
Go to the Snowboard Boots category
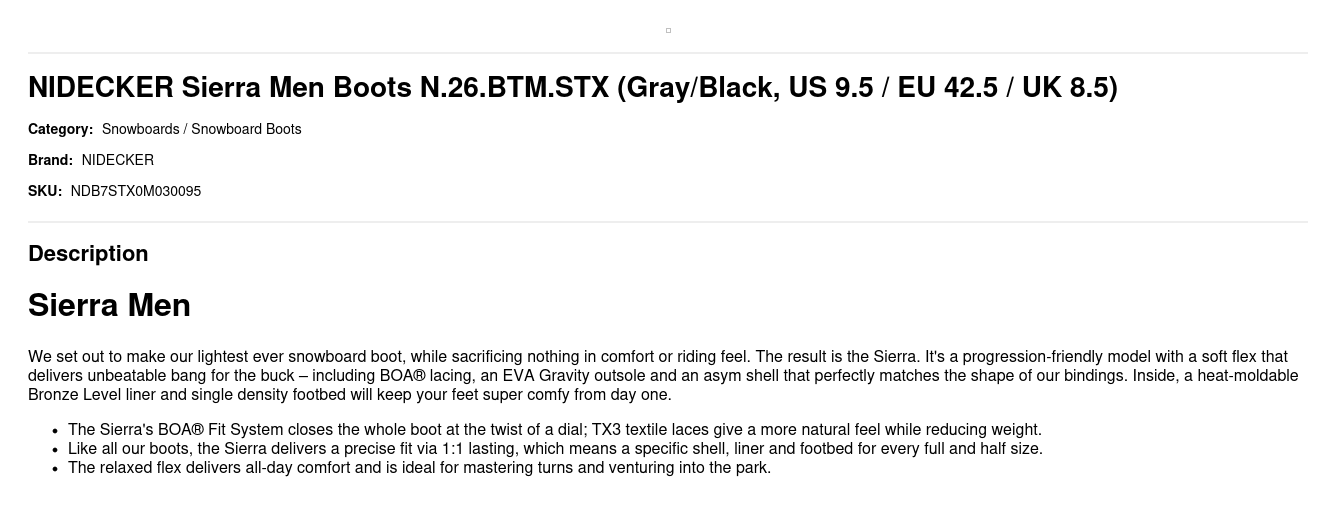pos(246,129)
